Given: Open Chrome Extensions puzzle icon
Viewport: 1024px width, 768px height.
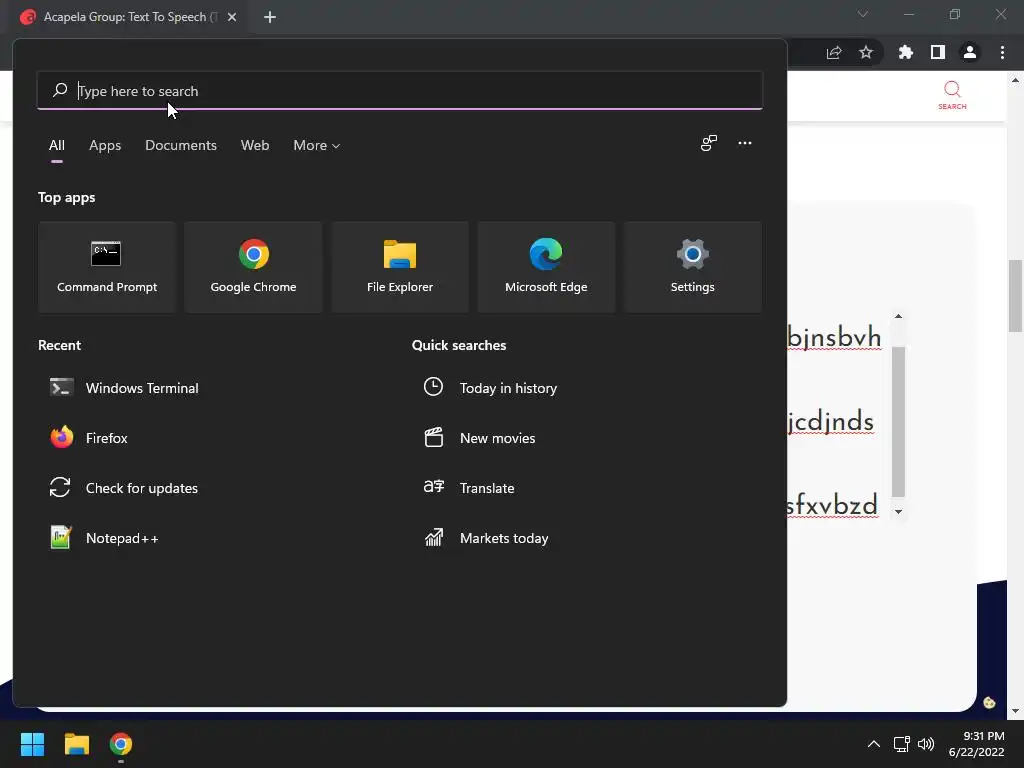Looking at the screenshot, I should [x=905, y=52].
